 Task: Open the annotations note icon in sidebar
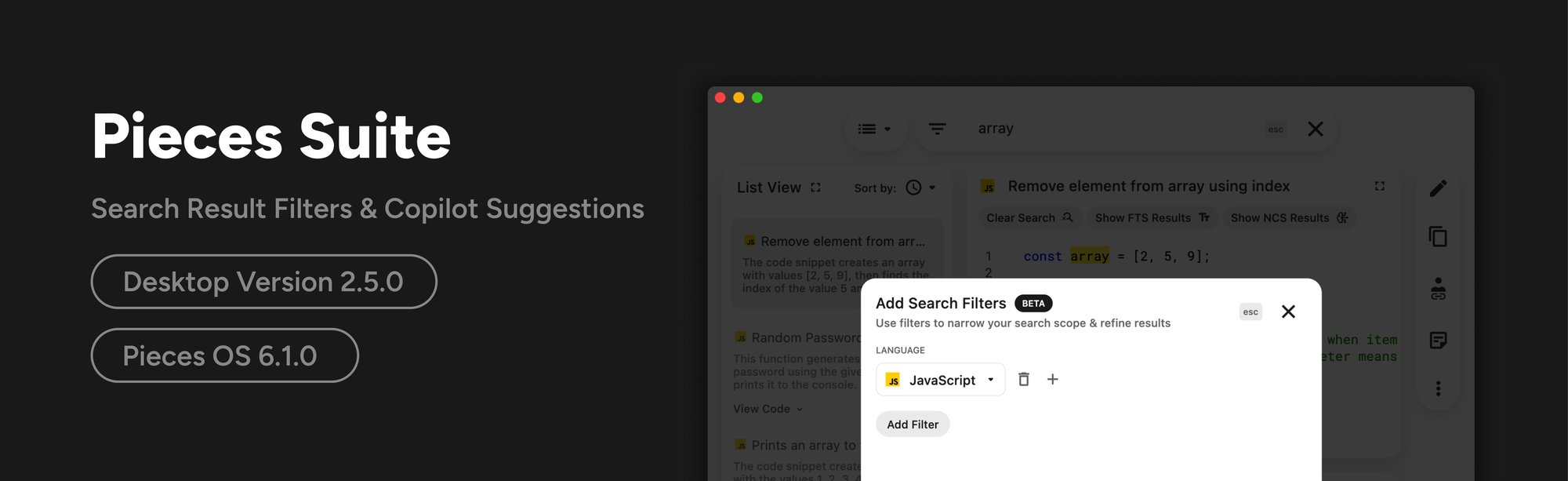(x=1438, y=340)
